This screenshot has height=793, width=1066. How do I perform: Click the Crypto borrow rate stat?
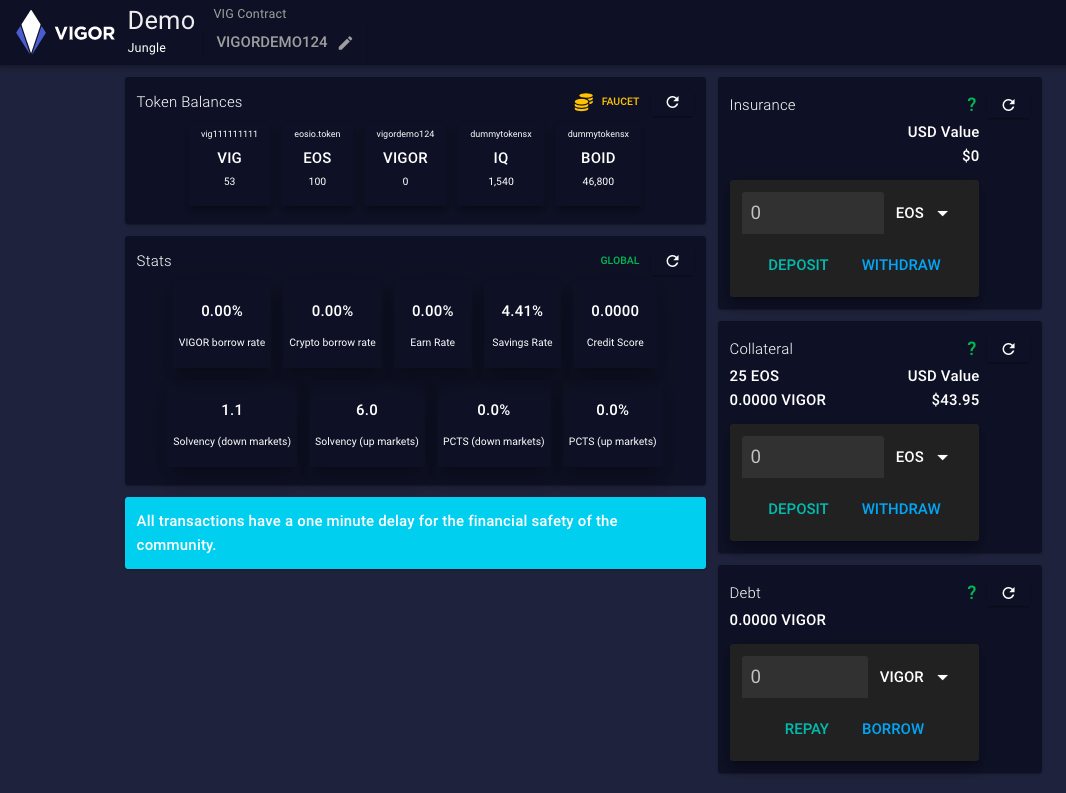coord(332,326)
